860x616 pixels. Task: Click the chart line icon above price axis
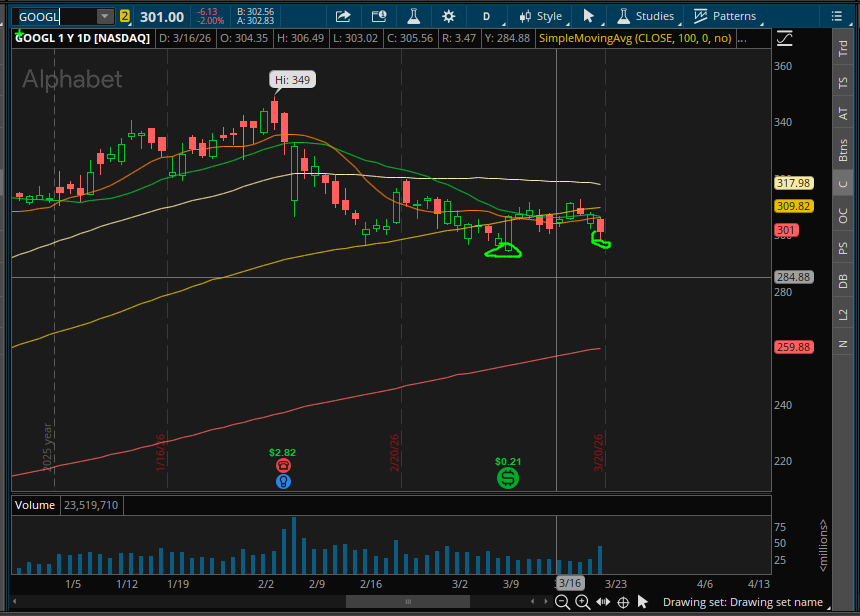click(x=785, y=38)
